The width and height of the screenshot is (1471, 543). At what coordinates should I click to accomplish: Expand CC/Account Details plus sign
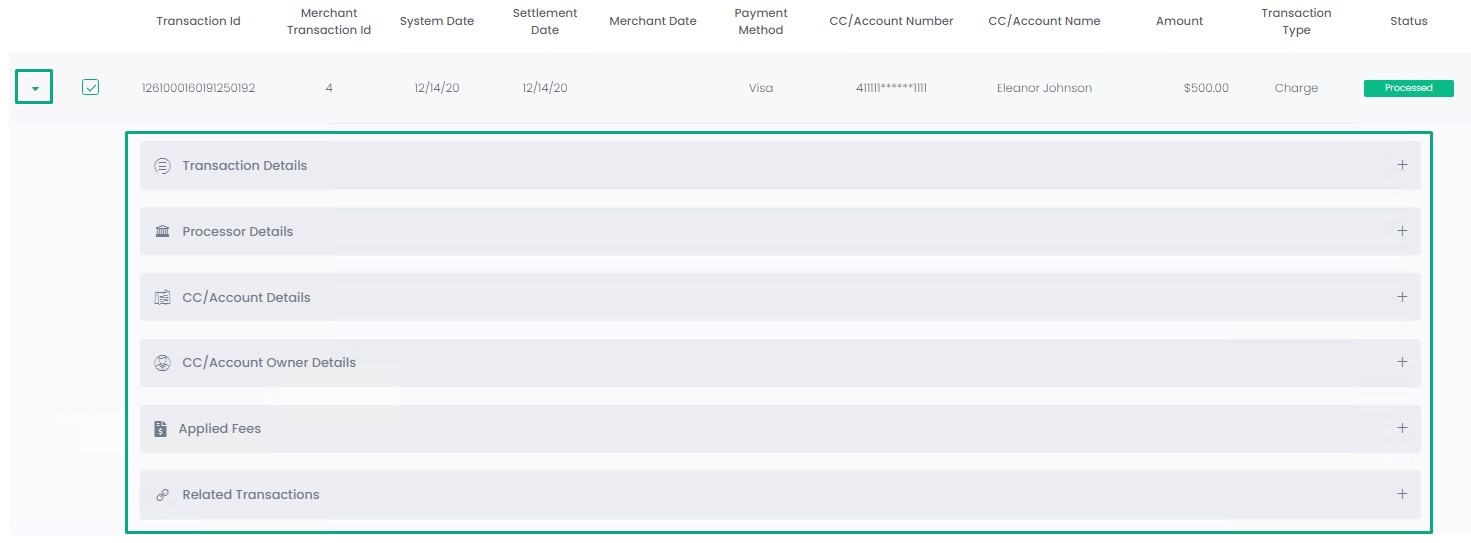(1401, 297)
